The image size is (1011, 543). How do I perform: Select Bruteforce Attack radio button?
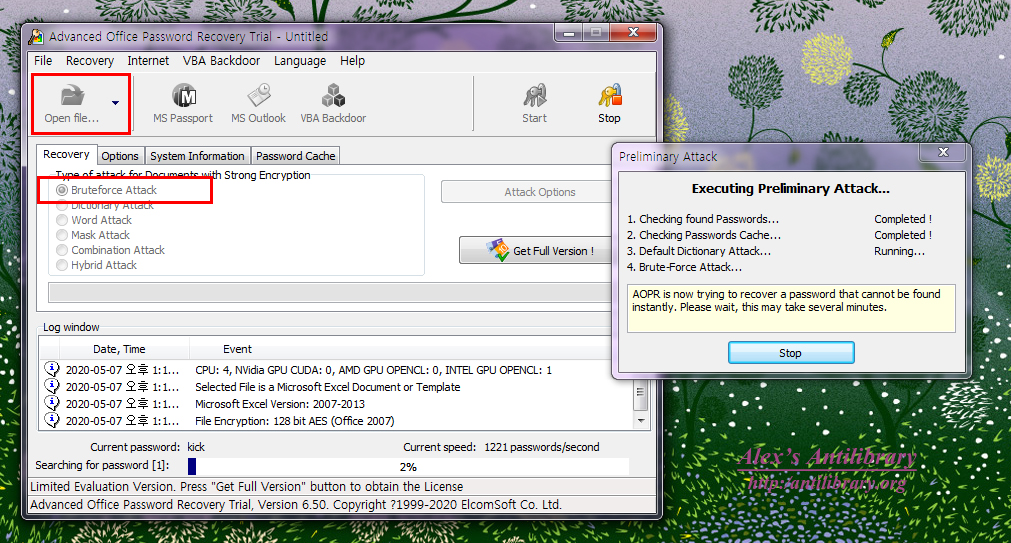pyautogui.click(x=62, y=190)
